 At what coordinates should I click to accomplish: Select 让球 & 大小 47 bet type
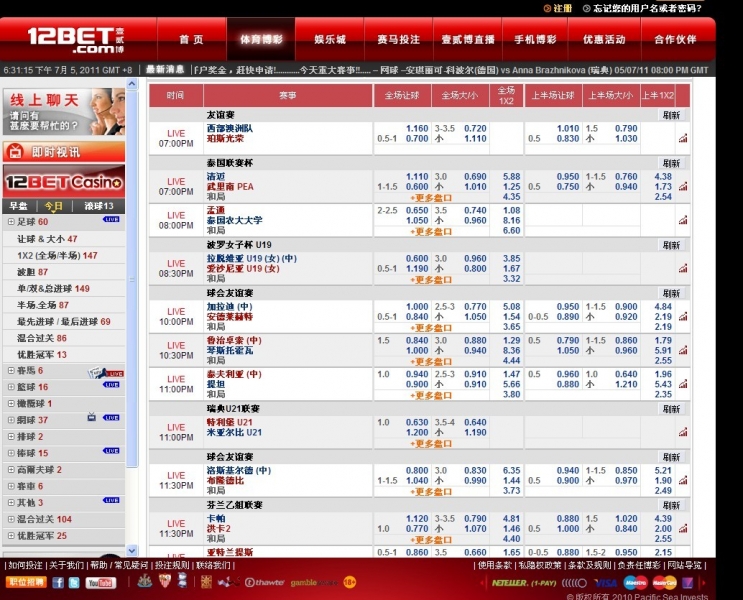point(47,239)
